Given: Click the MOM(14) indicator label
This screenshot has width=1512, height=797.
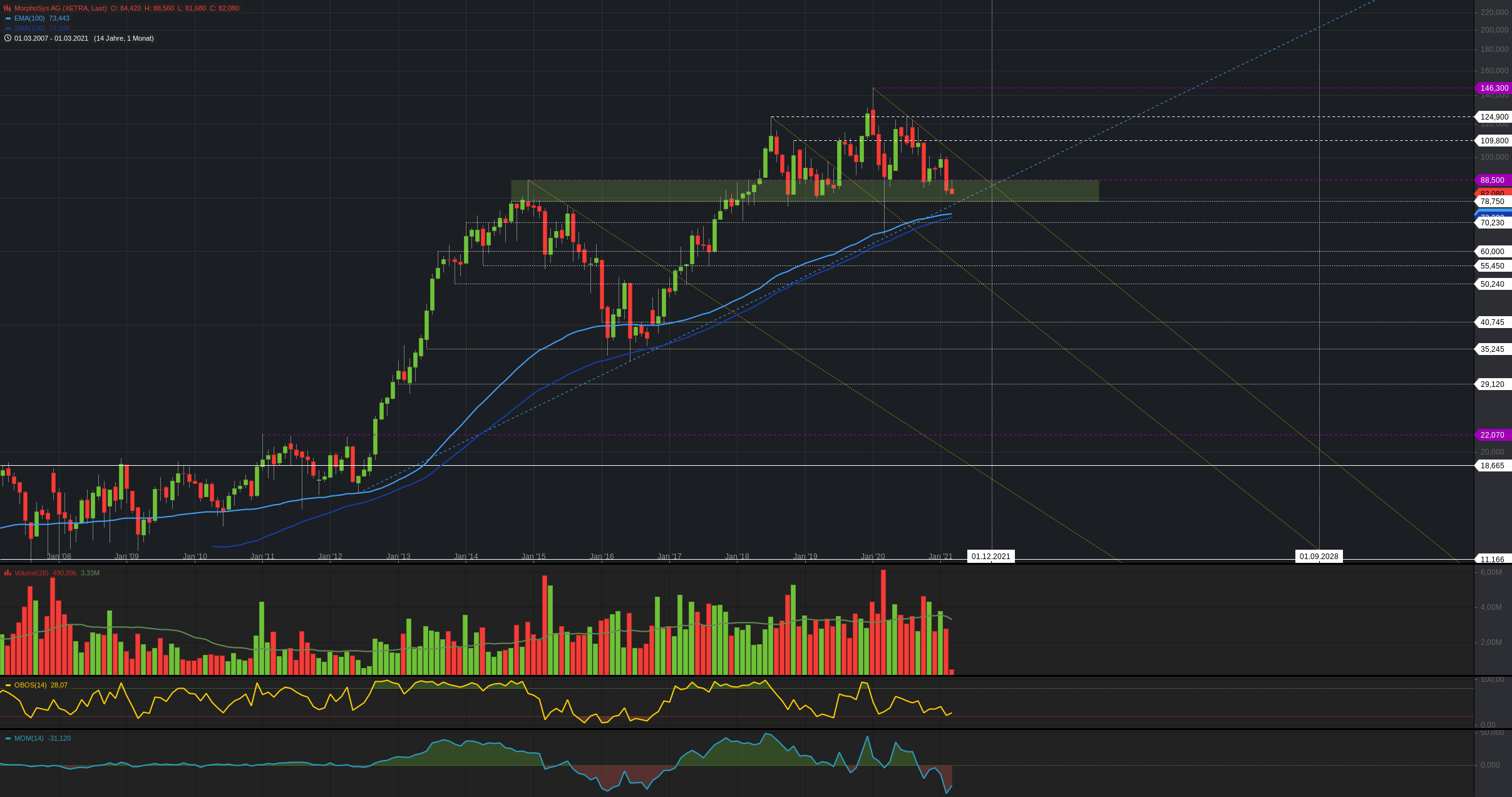Looking at the screenshot, I should pyautogui.click(x=29, y=739).
